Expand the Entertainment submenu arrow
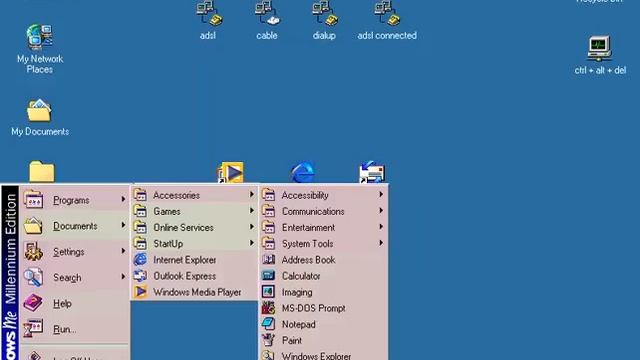Viewport: 640px width, 360px height. 381,227
